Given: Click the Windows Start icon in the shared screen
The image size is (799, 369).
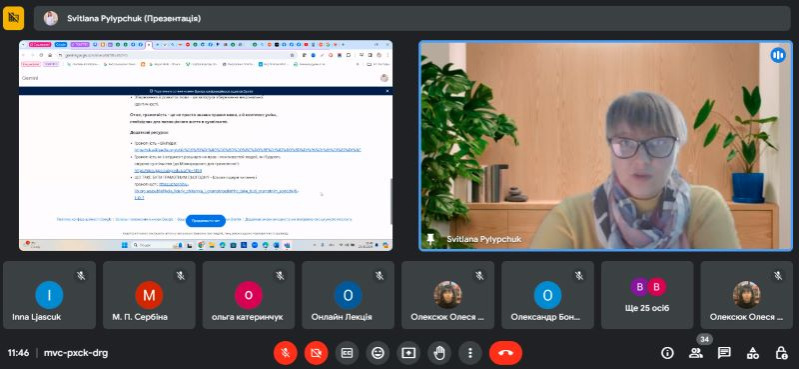Looking at the screenshot, I should click(124, 245).
